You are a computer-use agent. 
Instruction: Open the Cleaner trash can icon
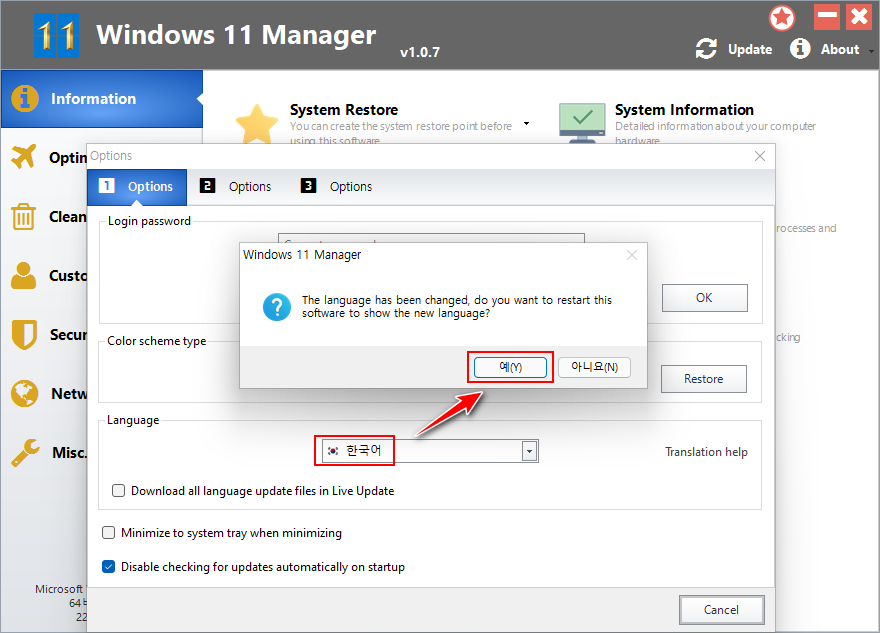[x=24, y=217]
